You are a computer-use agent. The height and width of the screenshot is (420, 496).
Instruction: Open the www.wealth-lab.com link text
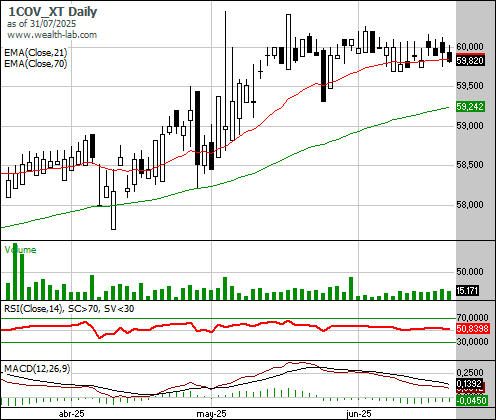tap(52, 35)
